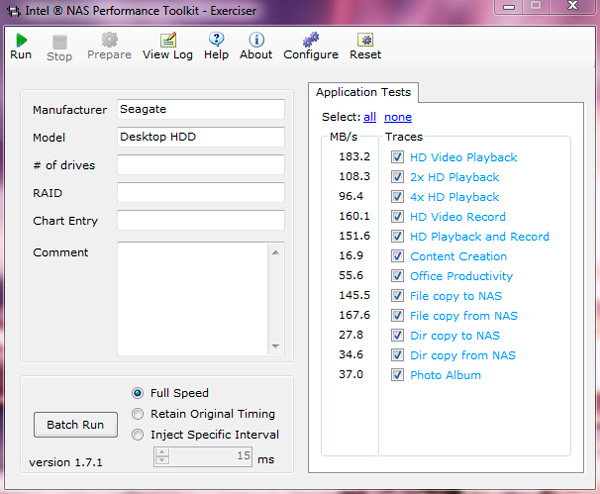
Task: Close the Exerciser window
Action: click(572, 6)
